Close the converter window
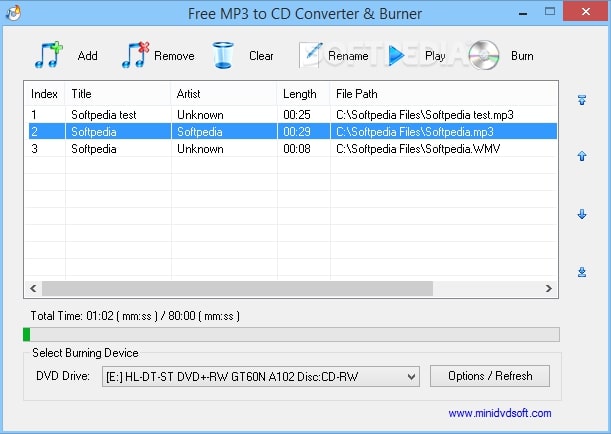This screenshot has width=611, height=434. (586, 12)
